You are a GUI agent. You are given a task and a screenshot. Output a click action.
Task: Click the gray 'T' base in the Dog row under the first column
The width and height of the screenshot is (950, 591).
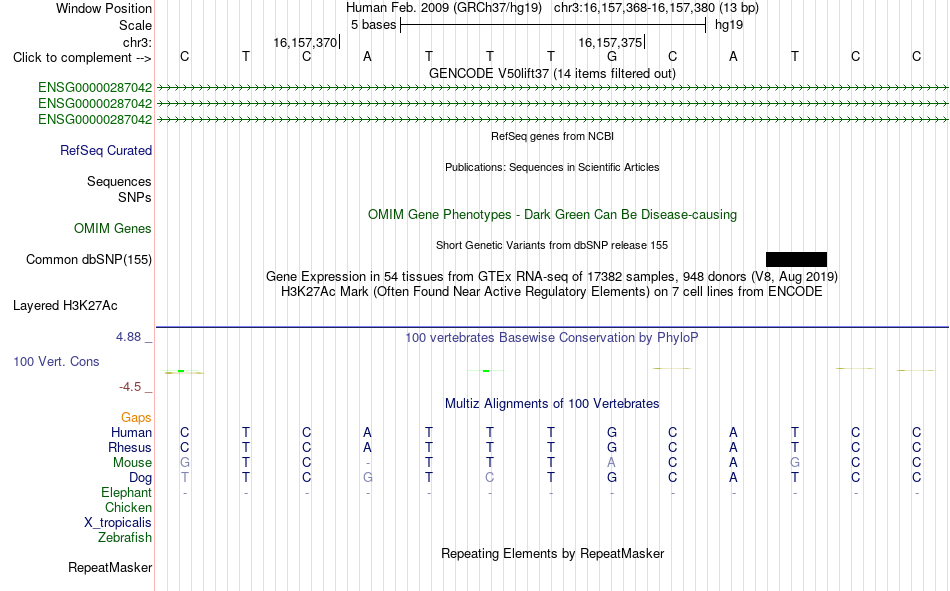185,478
